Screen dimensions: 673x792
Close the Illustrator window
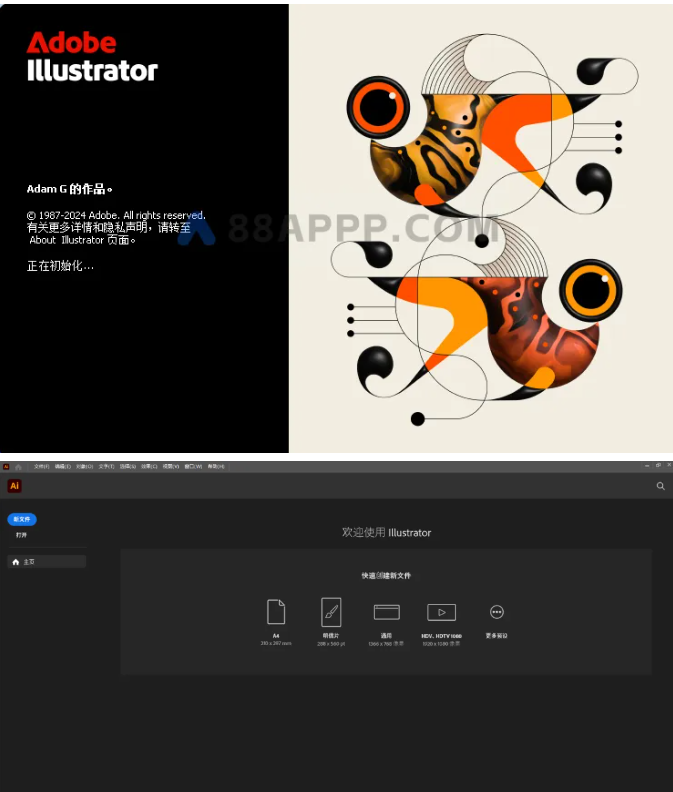coord(669,465)
